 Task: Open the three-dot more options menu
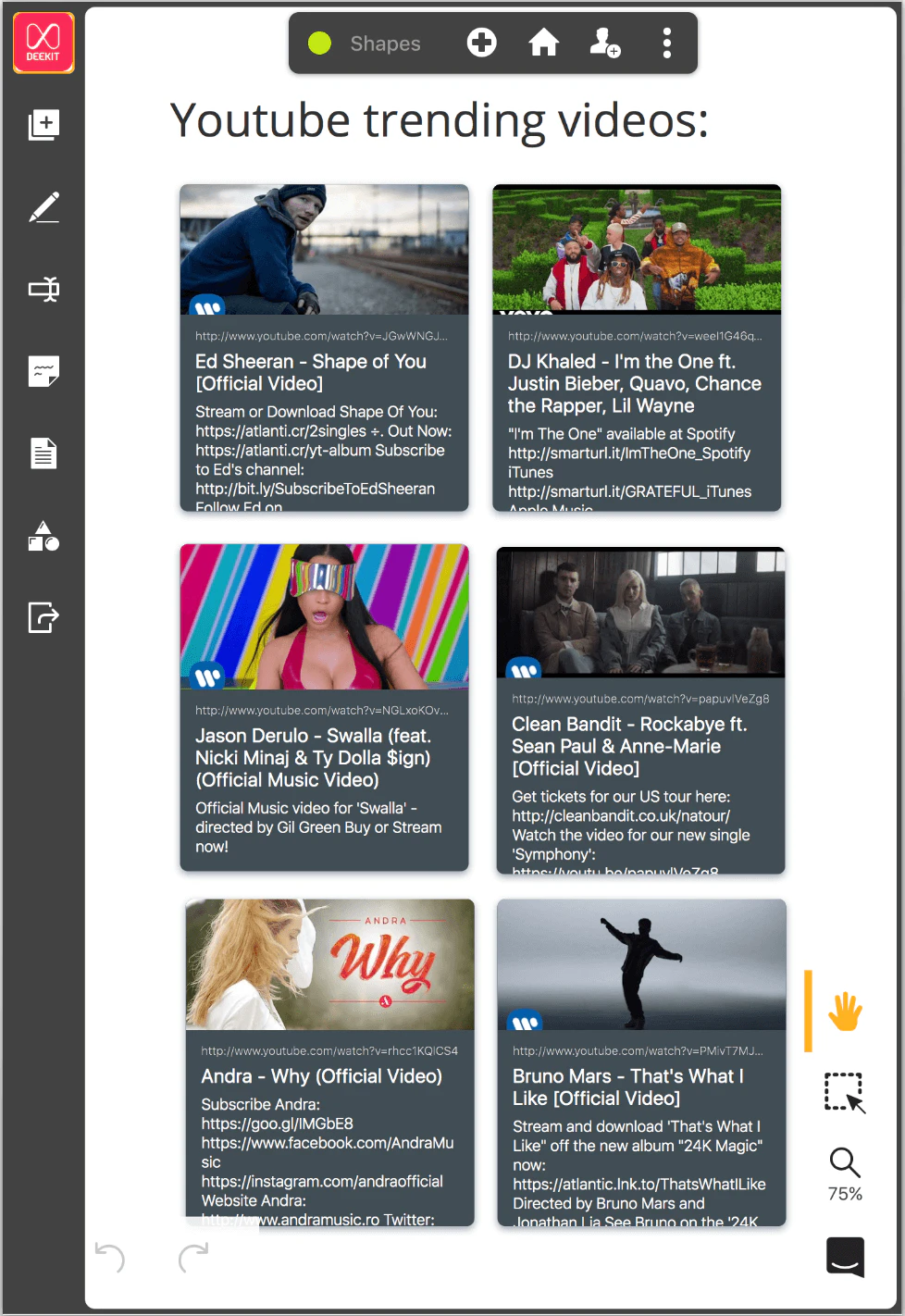[667, 43]
